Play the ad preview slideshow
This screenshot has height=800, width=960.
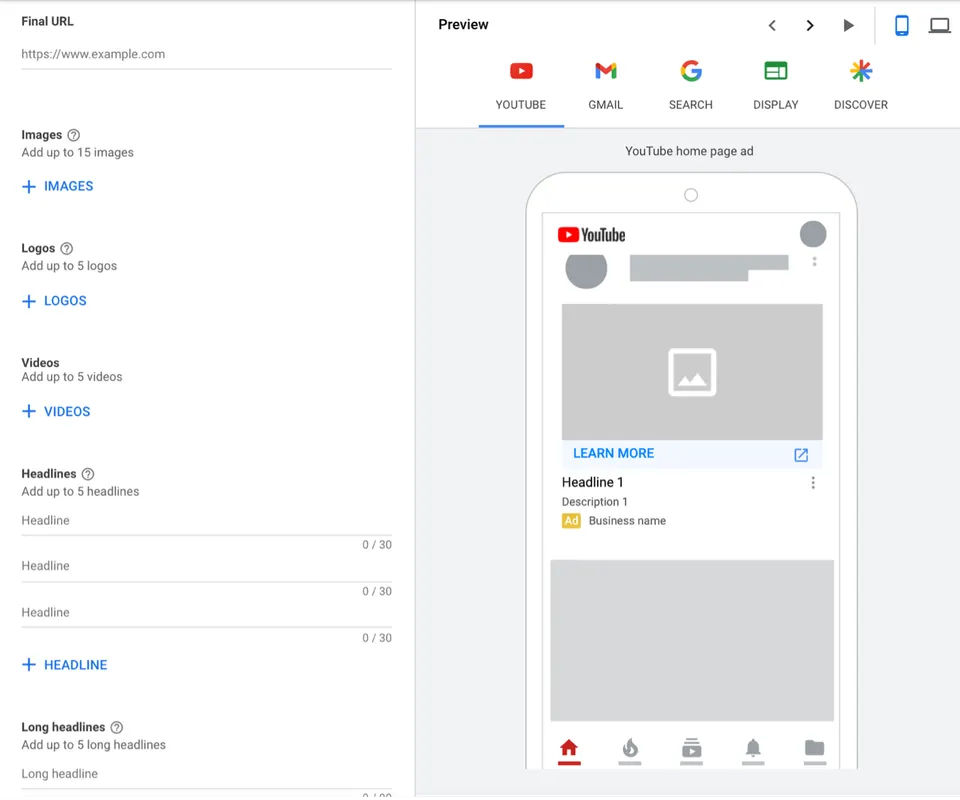[x=848, y=25]
